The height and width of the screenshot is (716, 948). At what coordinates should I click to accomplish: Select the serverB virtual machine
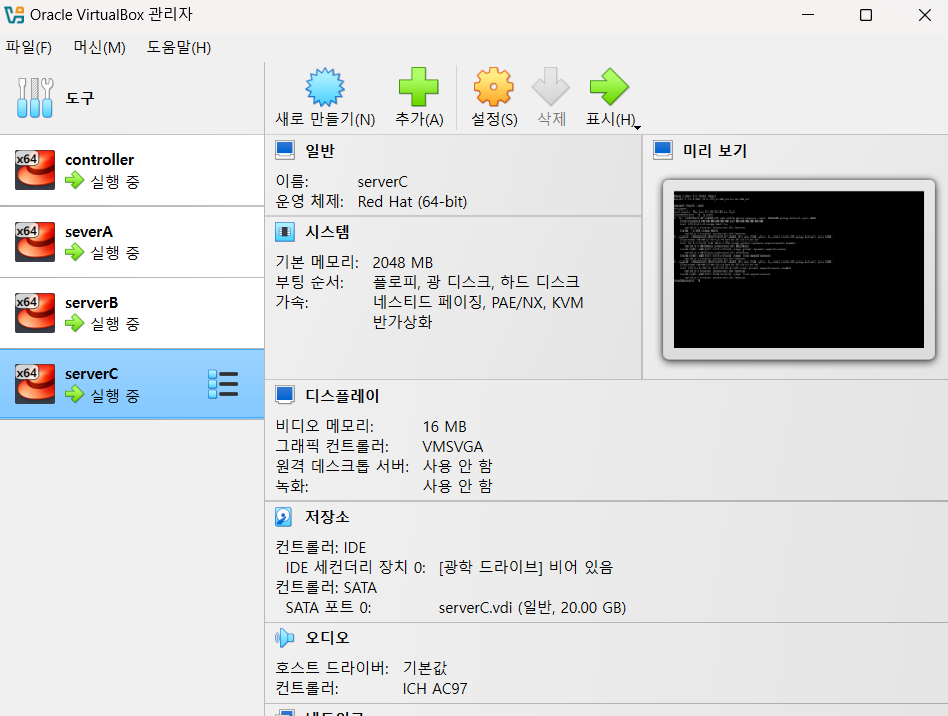(x=132, y=313)
